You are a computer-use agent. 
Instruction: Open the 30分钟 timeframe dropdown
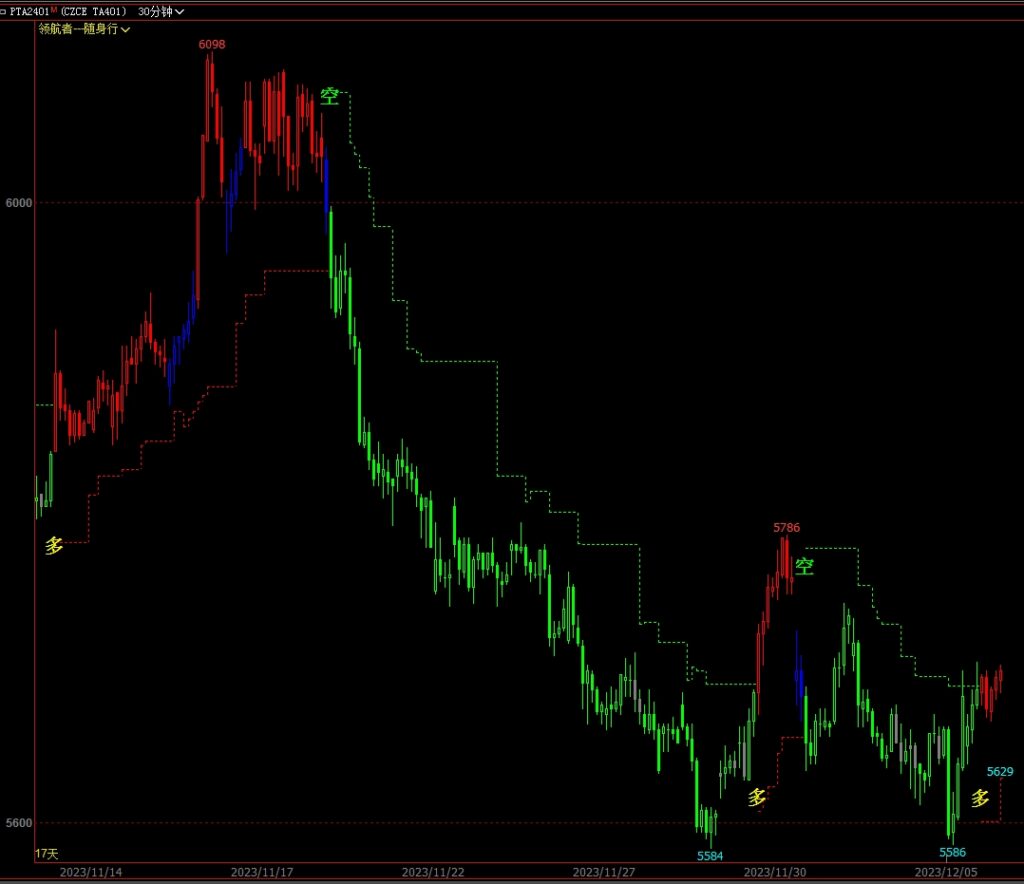click(x=161, y=11)
